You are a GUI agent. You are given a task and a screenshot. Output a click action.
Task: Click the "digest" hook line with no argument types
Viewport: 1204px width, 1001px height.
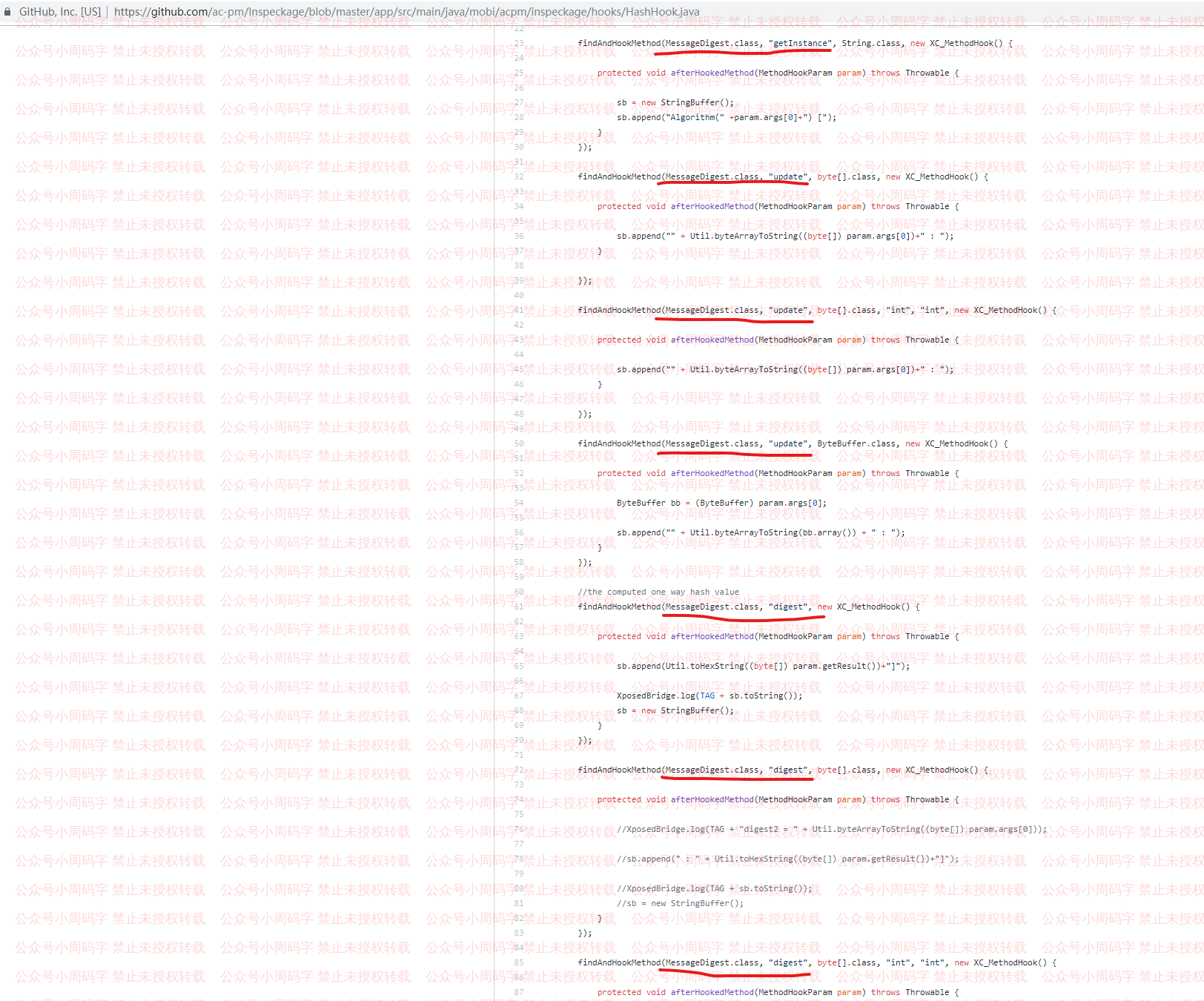pos(749,607)
